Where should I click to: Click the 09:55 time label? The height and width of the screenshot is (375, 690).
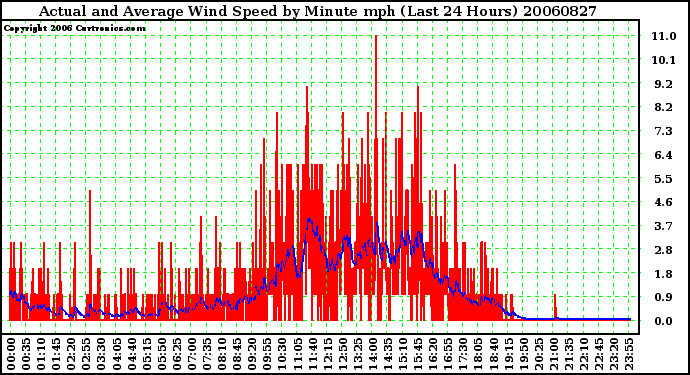coord(267,354)
